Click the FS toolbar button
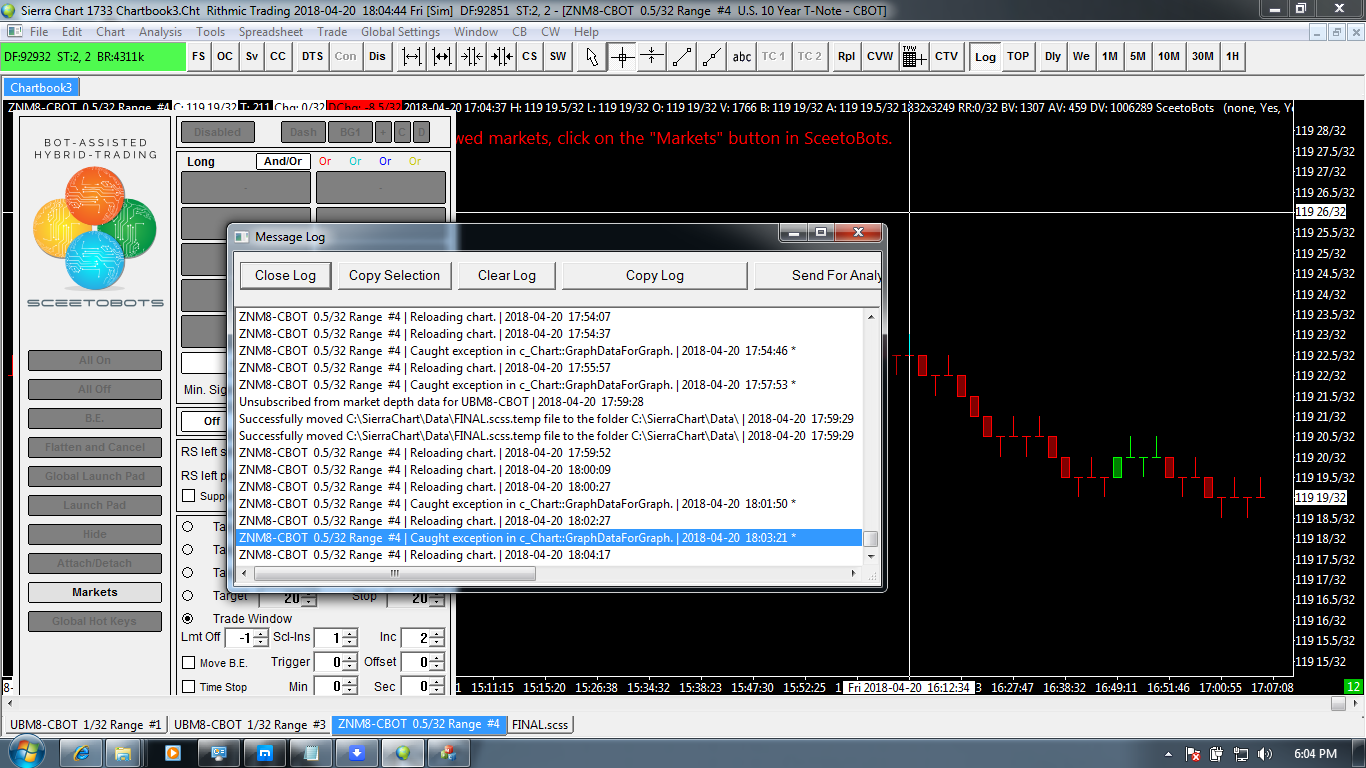This screenshot has width=1366, height=768. 199,57
